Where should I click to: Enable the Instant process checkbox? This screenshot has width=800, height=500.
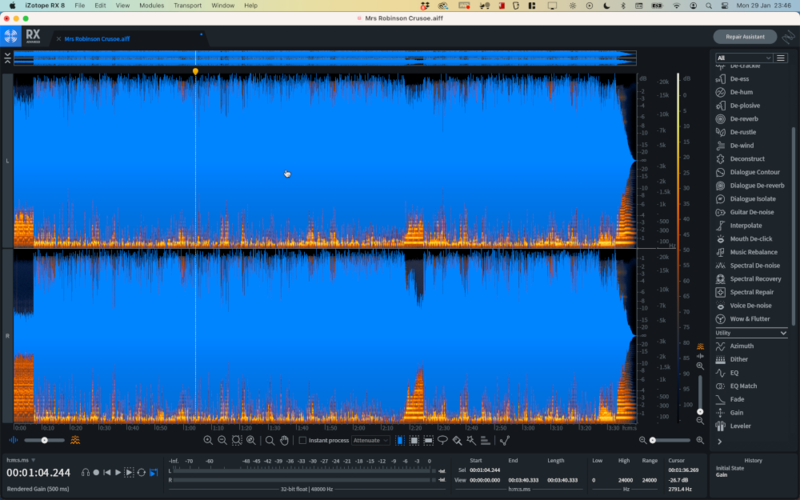coord(303,440)
